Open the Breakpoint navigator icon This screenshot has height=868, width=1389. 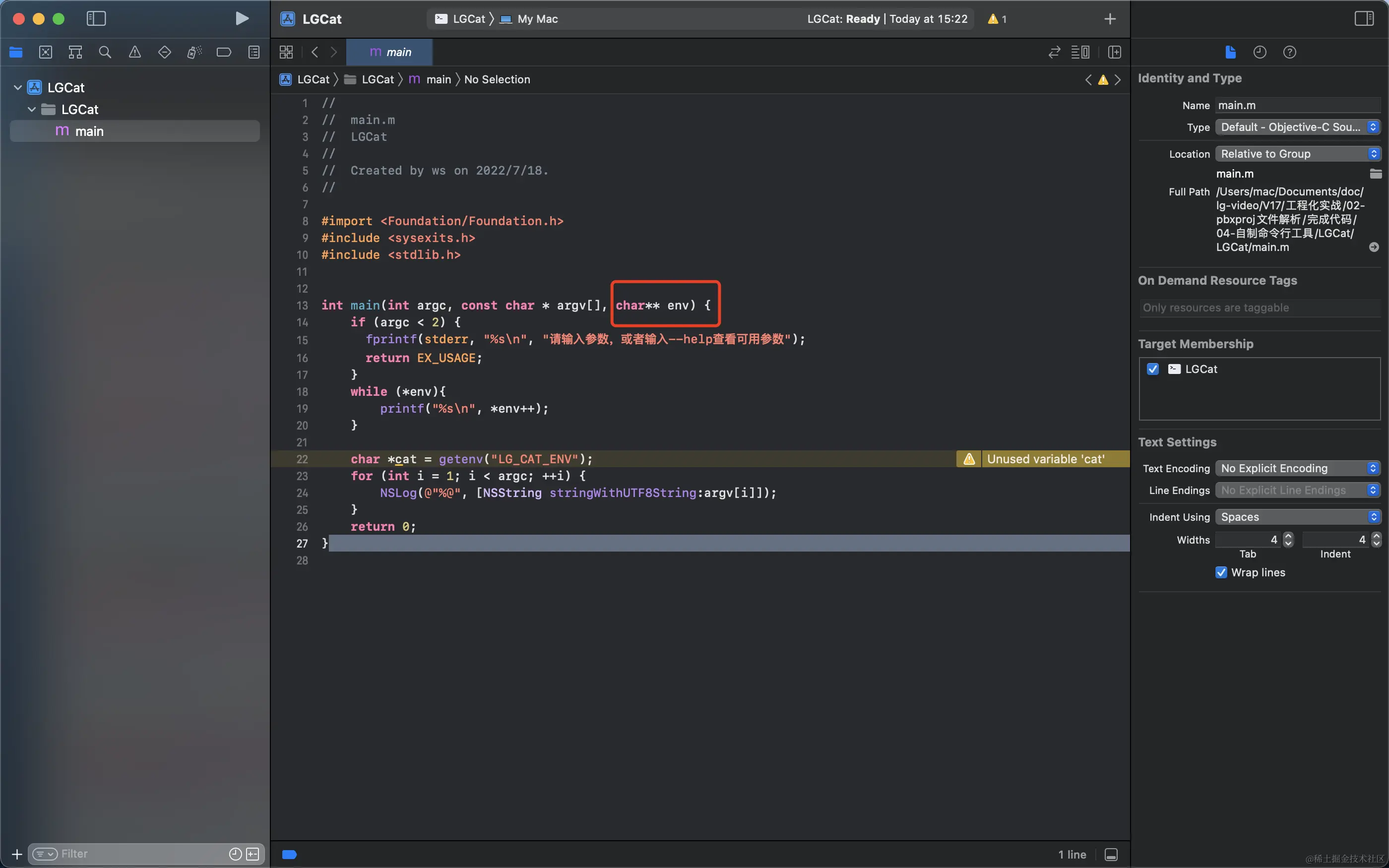[x=224, y=52]
